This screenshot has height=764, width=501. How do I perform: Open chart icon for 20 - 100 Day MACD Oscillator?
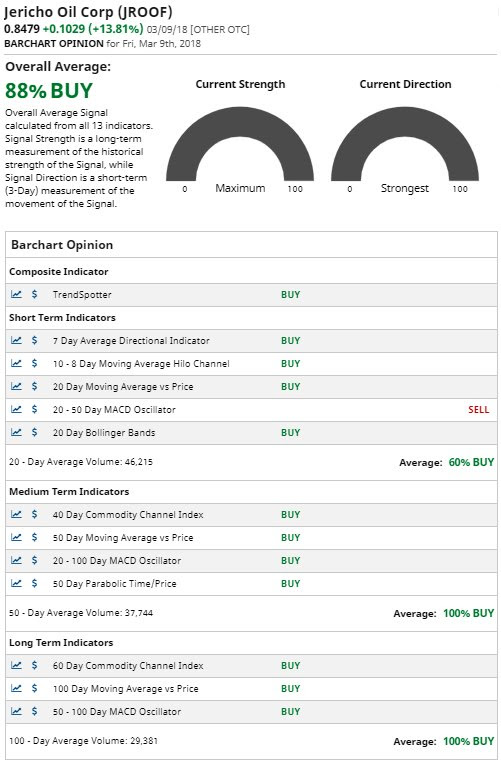[17, 560]
